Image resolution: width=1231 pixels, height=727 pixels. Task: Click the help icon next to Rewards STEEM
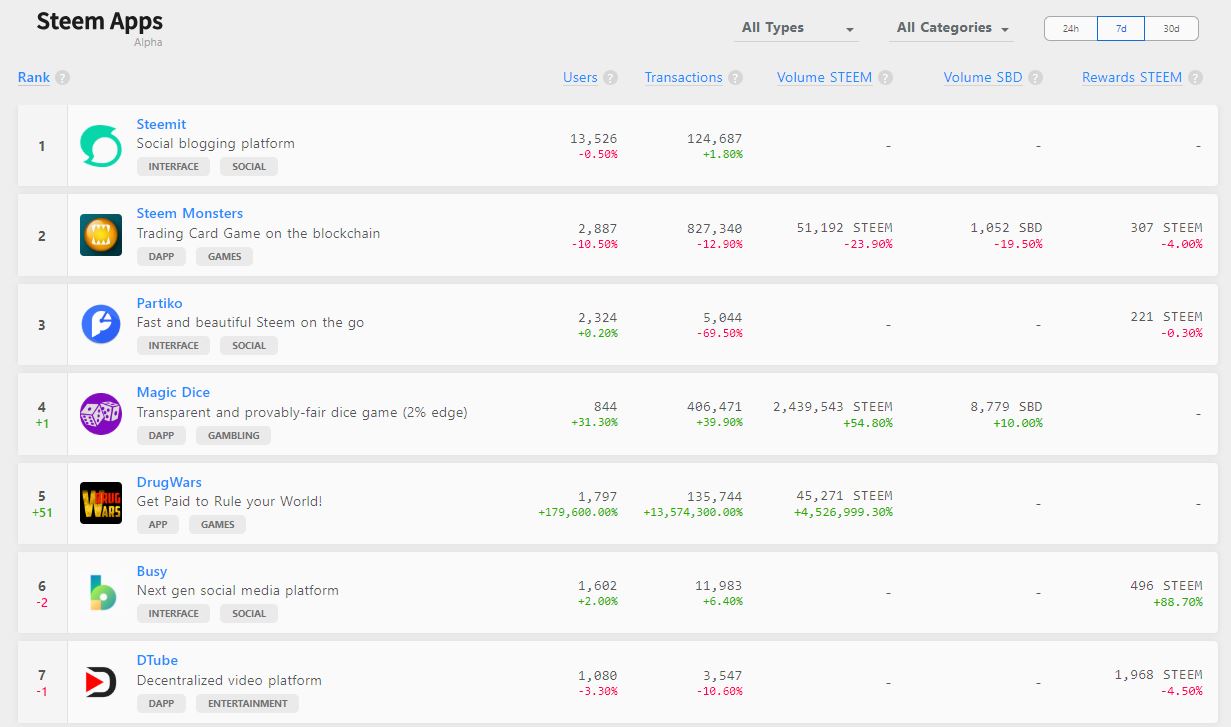click(1193, 78)
